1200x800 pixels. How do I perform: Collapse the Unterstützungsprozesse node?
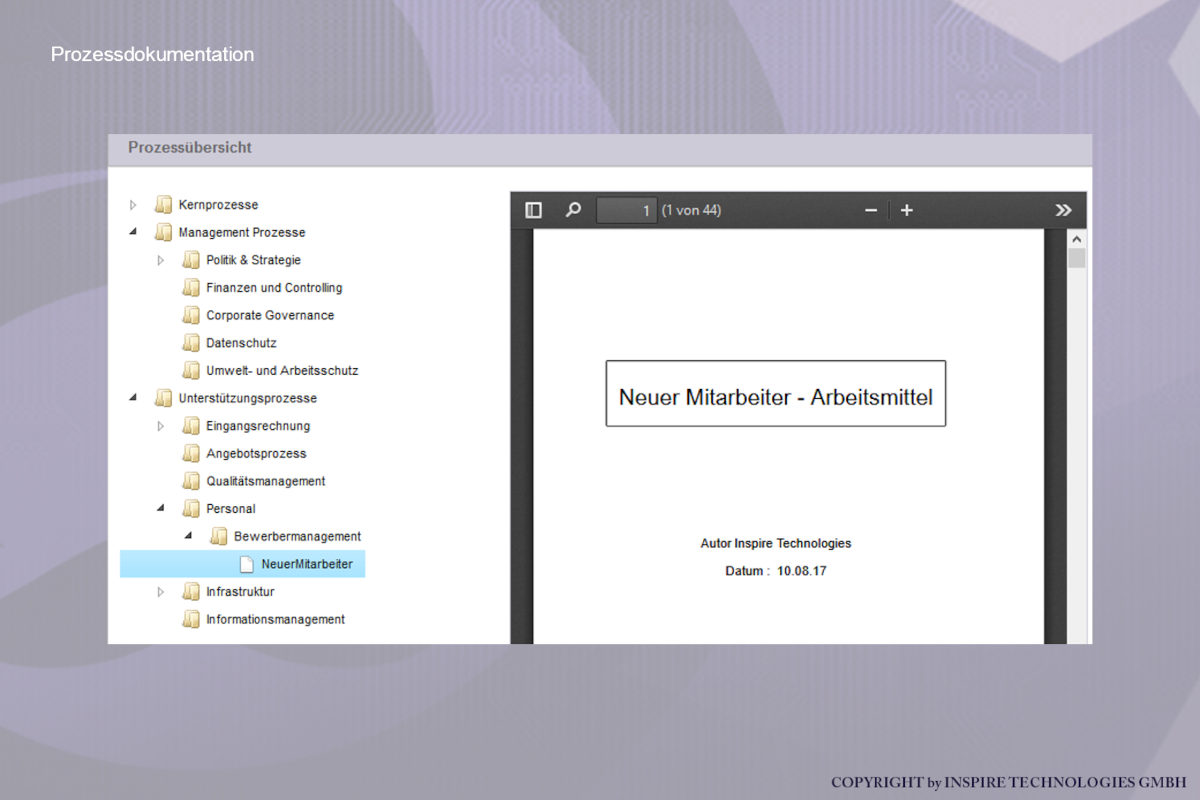coord(134,398)
